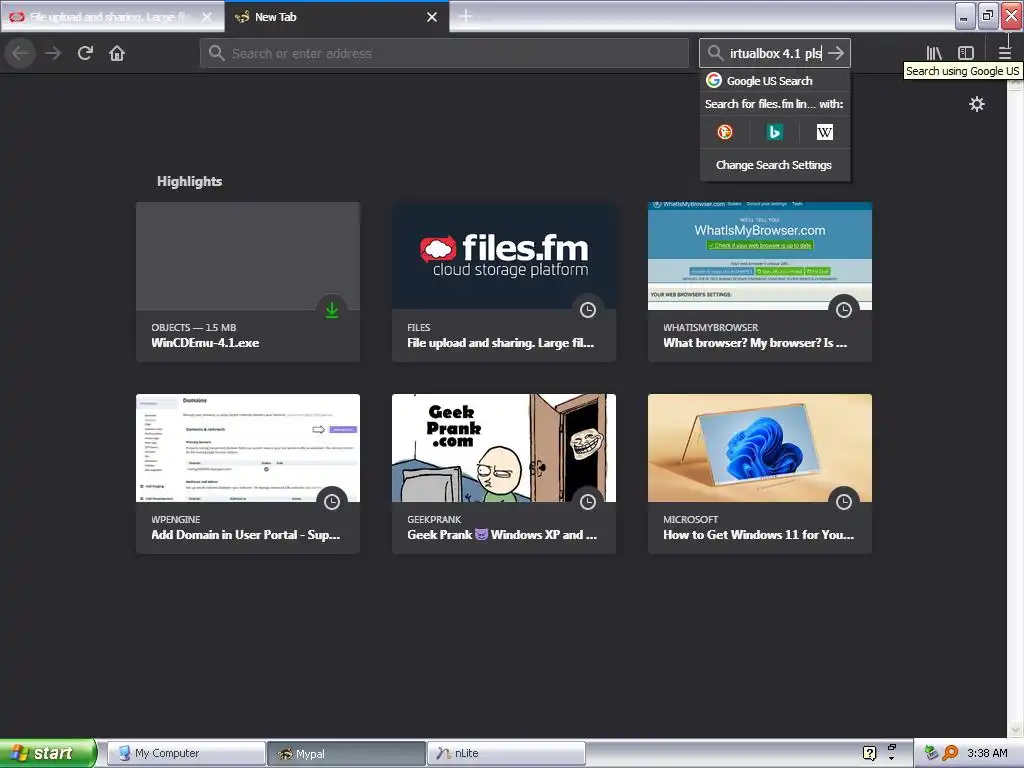Close the File upload and sharing tab
This screenshot has height=768, width=1024.
207,17
